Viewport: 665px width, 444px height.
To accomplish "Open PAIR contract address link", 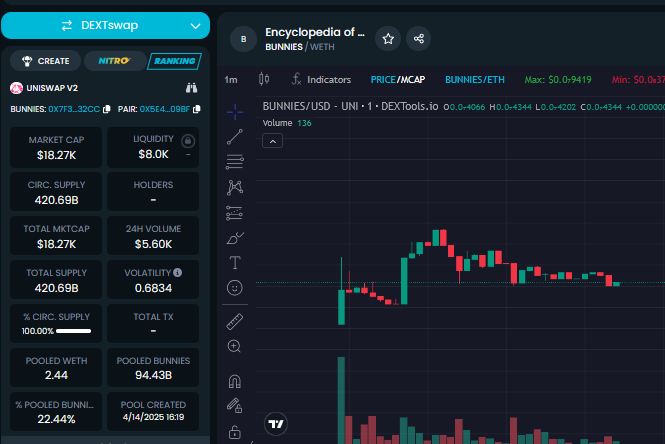I will point(165,109).
